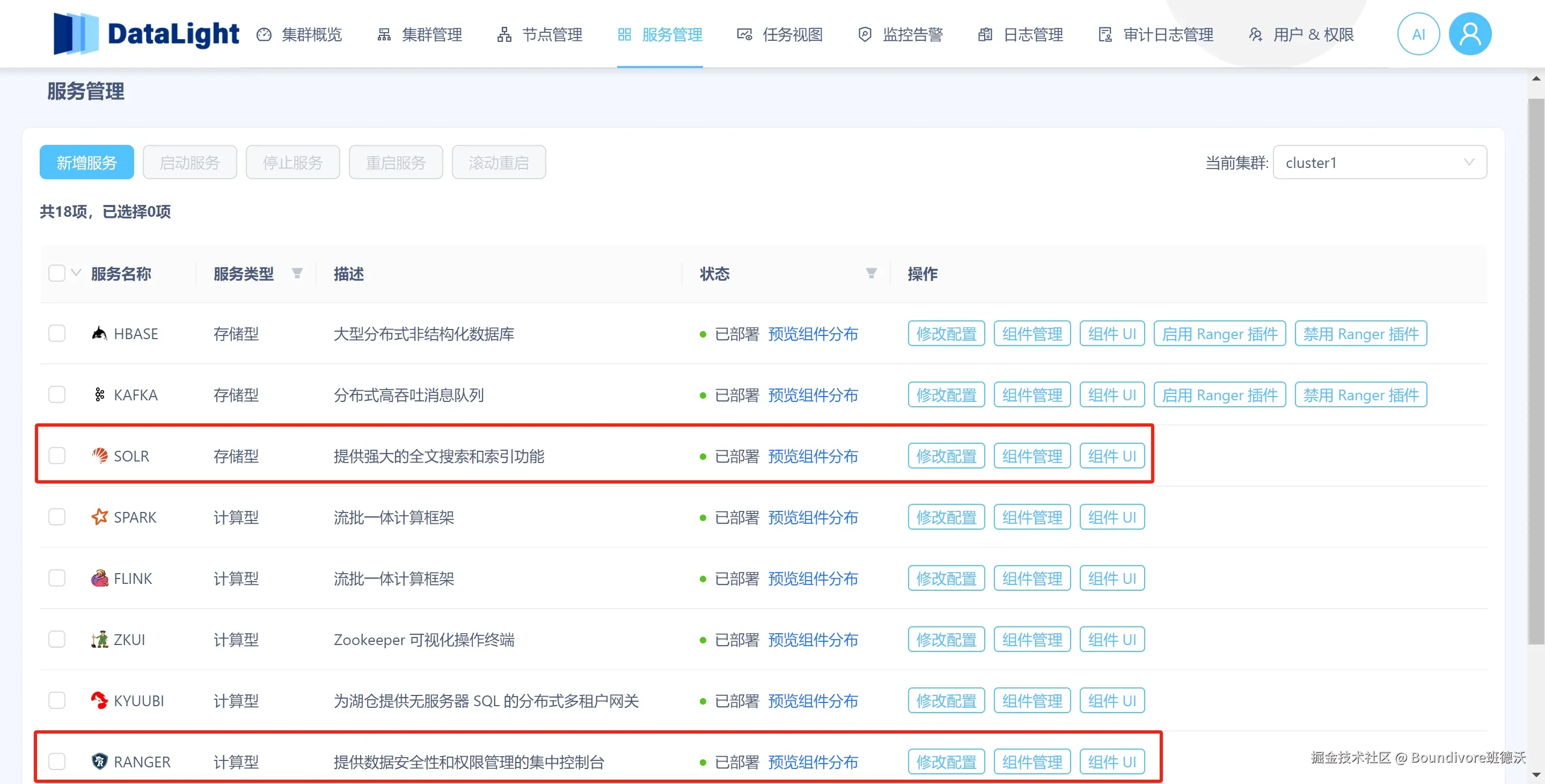Image resolution: width=1545 pixels, height=784 pixels.
Task: Click the HBASE service icon
Action: point(100,334)
